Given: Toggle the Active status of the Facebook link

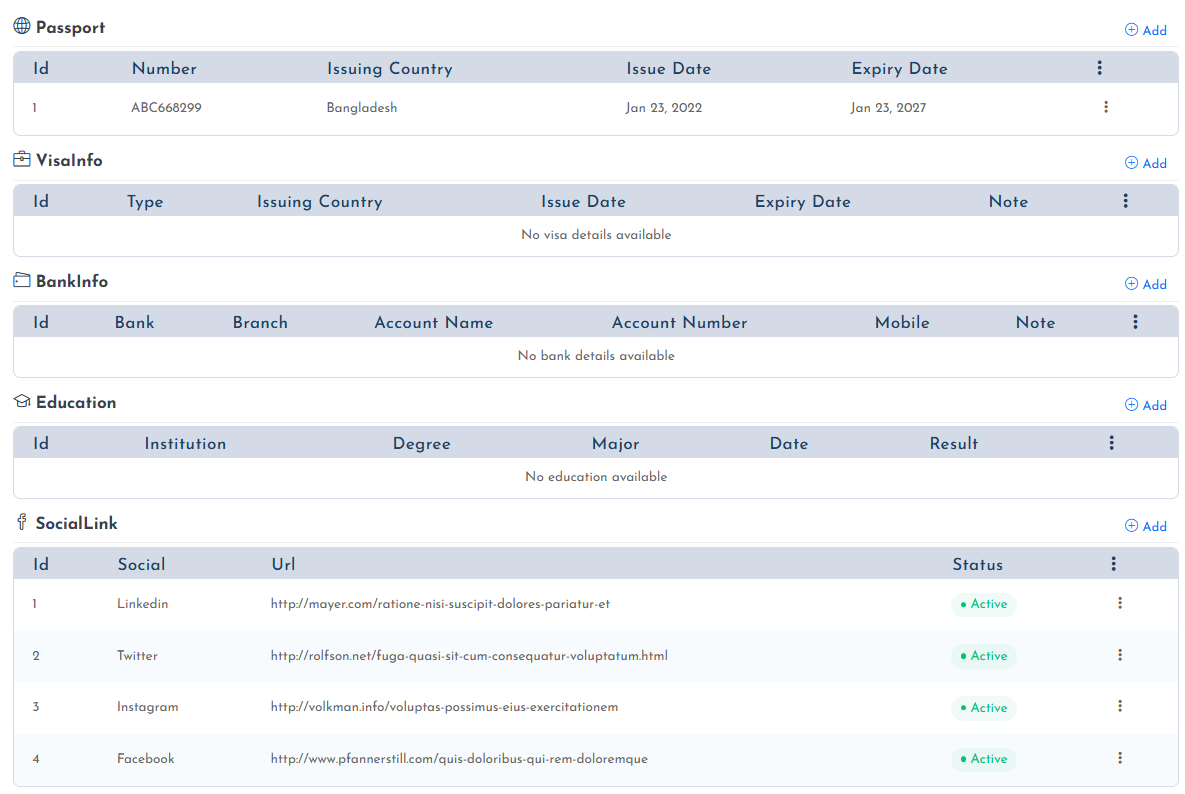Looking at the screenshot, I should tap(983, 759).
